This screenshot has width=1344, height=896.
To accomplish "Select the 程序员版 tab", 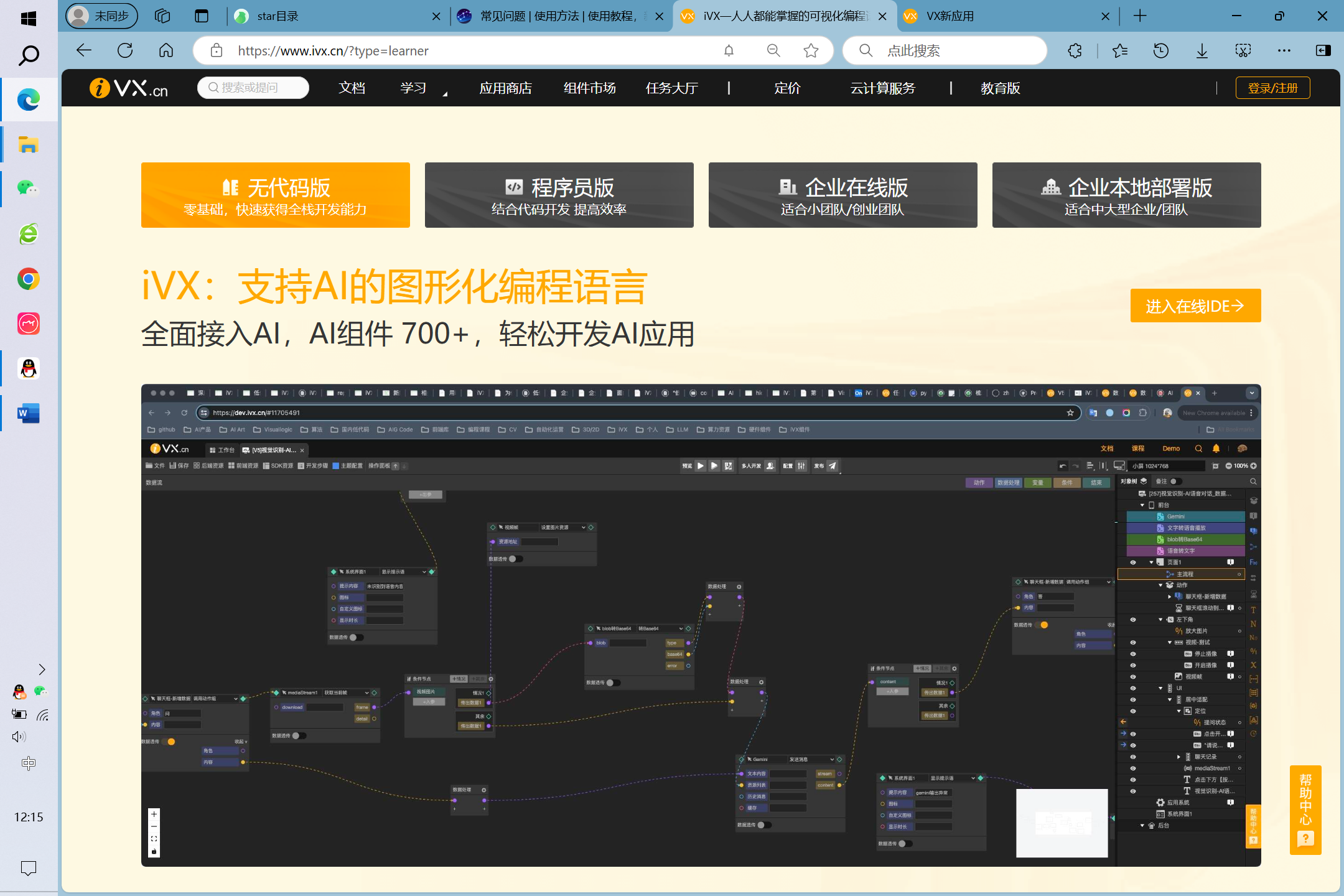I will (x=559, y=195).
